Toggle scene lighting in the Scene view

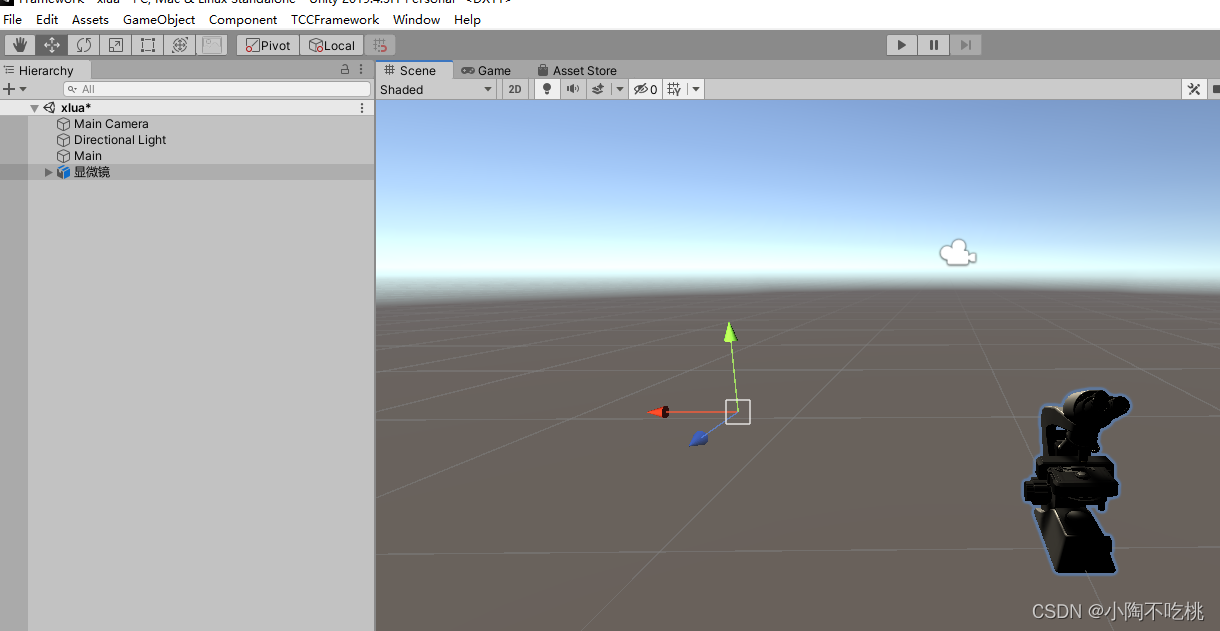point(546,89)
